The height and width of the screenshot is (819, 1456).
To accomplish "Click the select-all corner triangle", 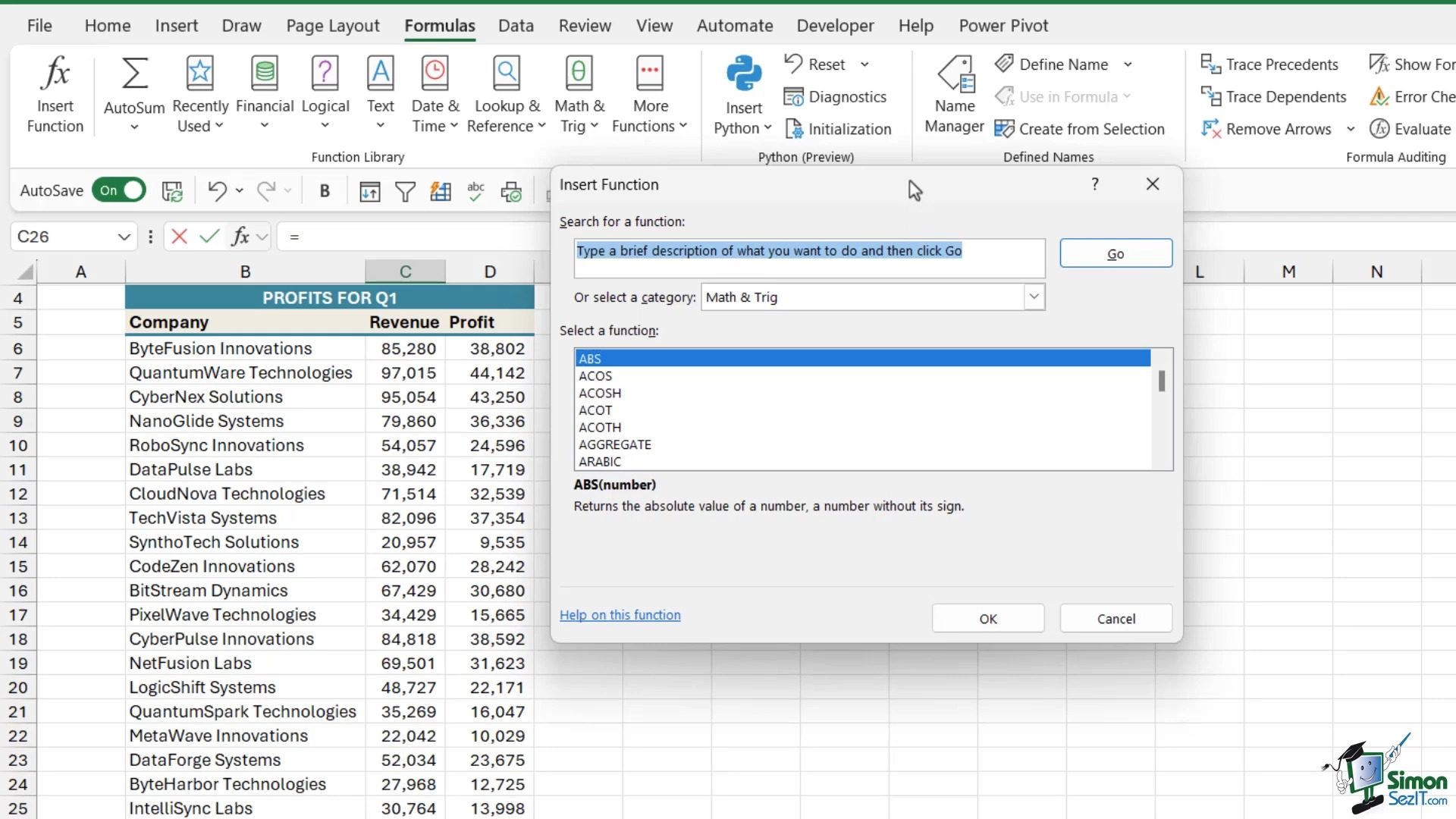I will 25,271.
